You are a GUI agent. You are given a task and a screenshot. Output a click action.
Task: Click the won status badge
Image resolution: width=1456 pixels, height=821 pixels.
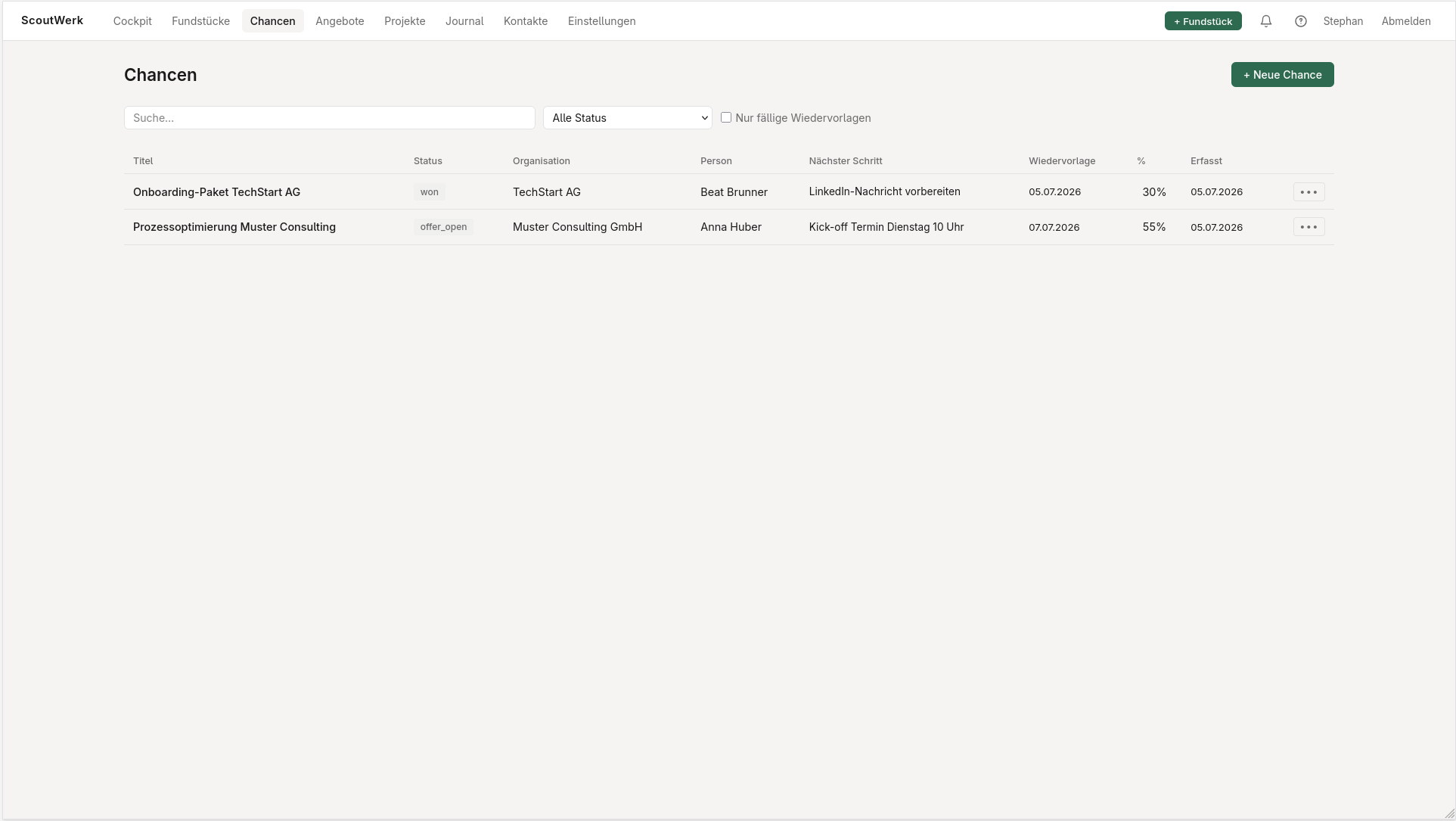(x=429, y=192)
